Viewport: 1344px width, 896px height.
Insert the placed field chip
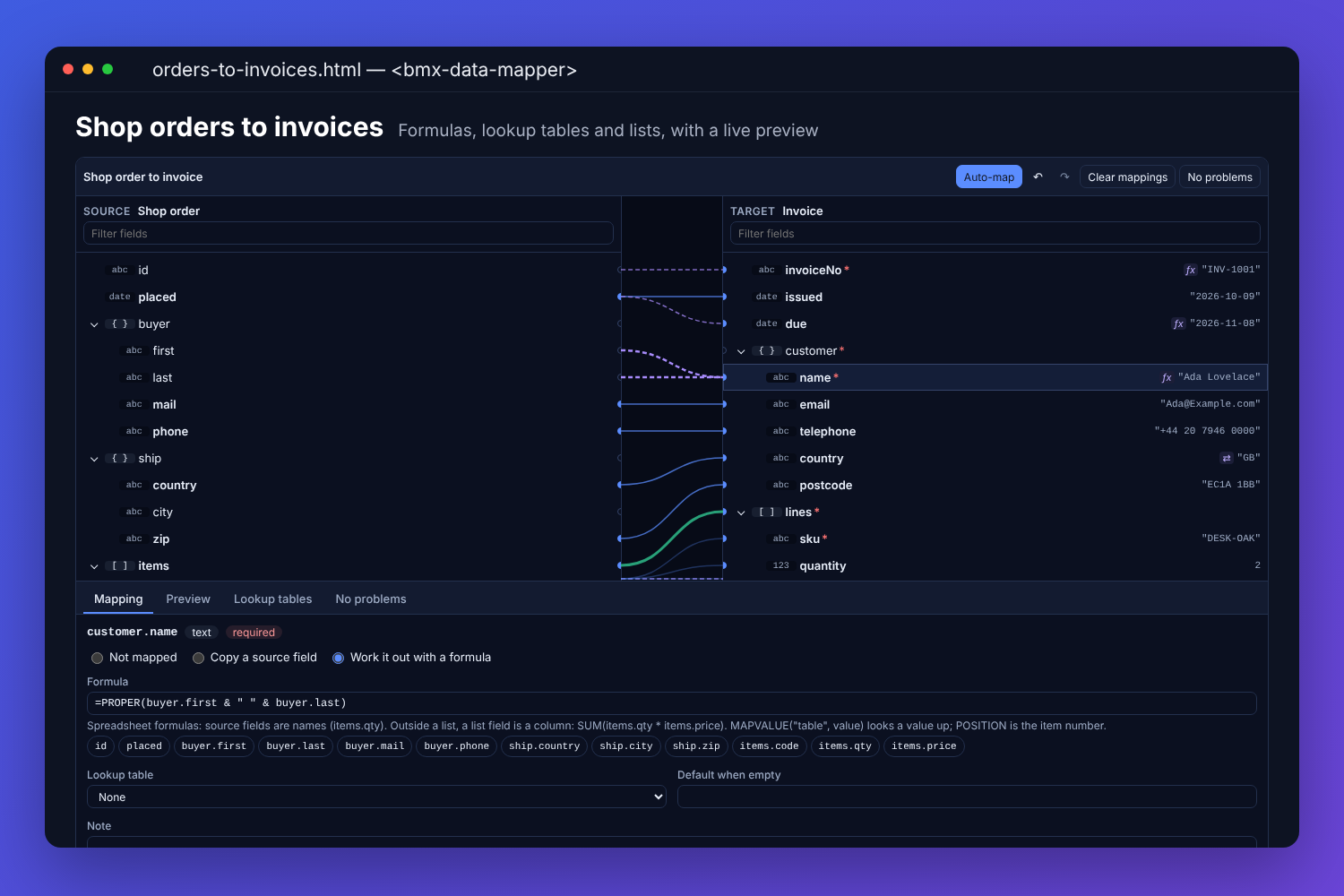coord(144,745)
